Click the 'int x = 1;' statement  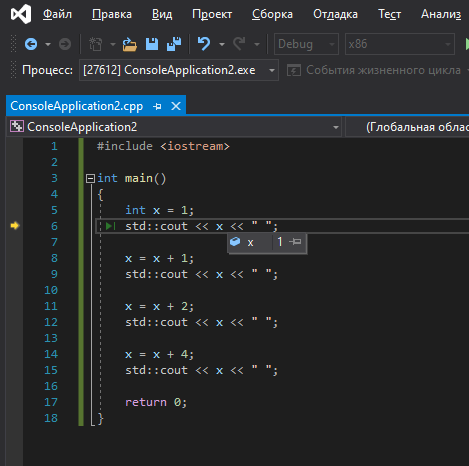[159, 210]
